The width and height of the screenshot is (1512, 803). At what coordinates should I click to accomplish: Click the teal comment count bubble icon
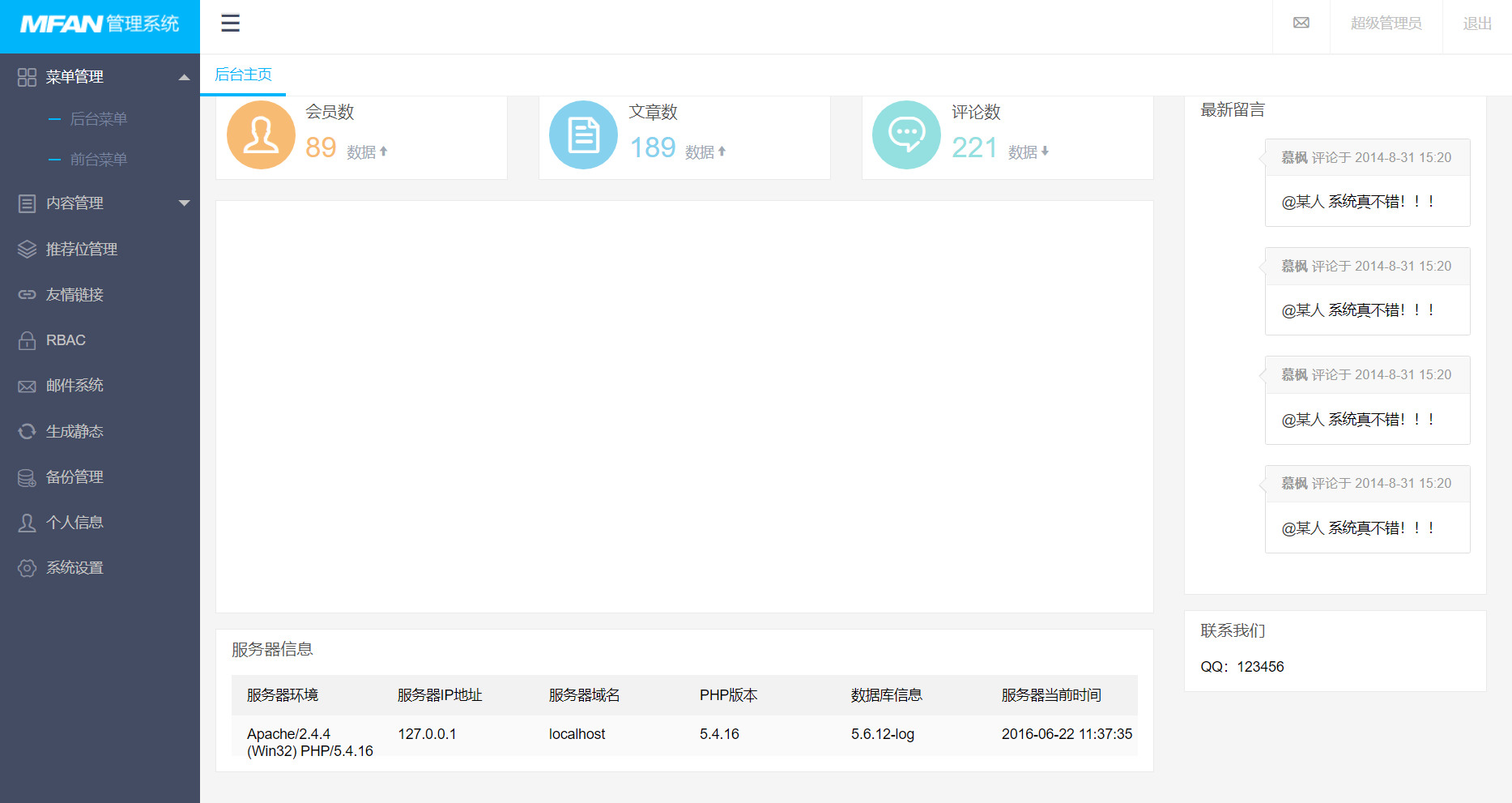coord(906,135)
